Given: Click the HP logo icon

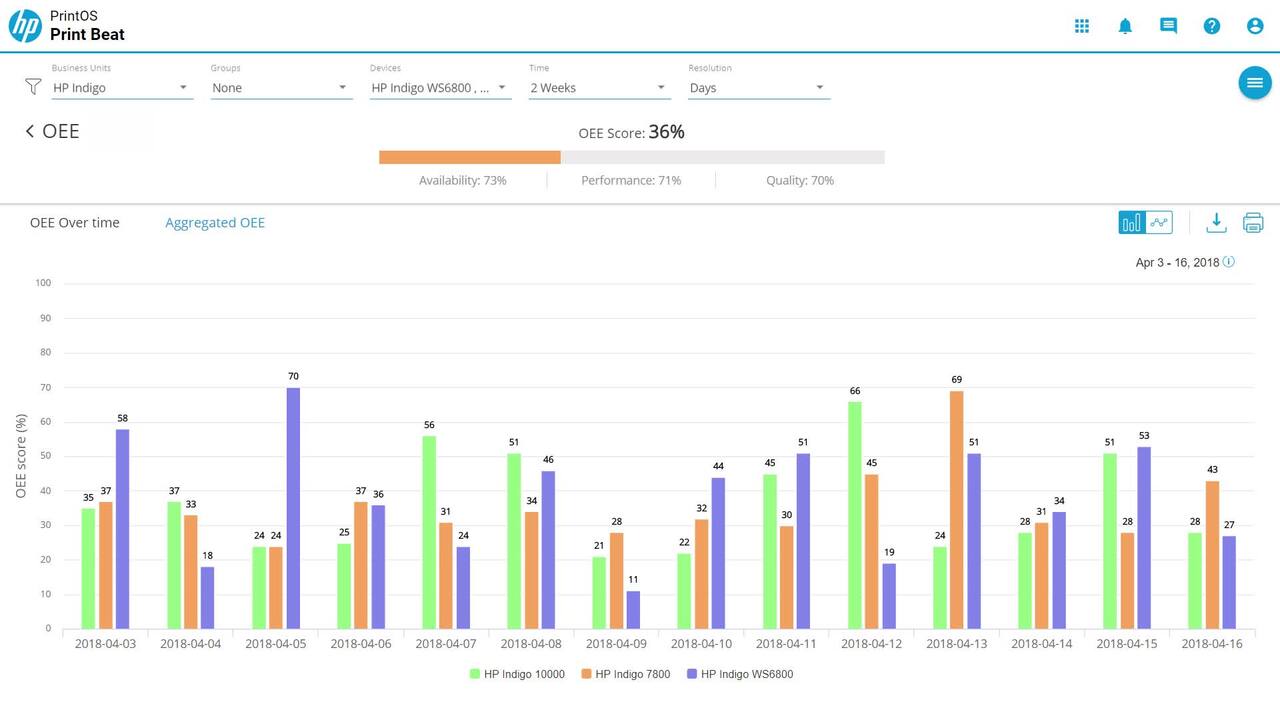Looking at the screenshot, I should [25, 26].
